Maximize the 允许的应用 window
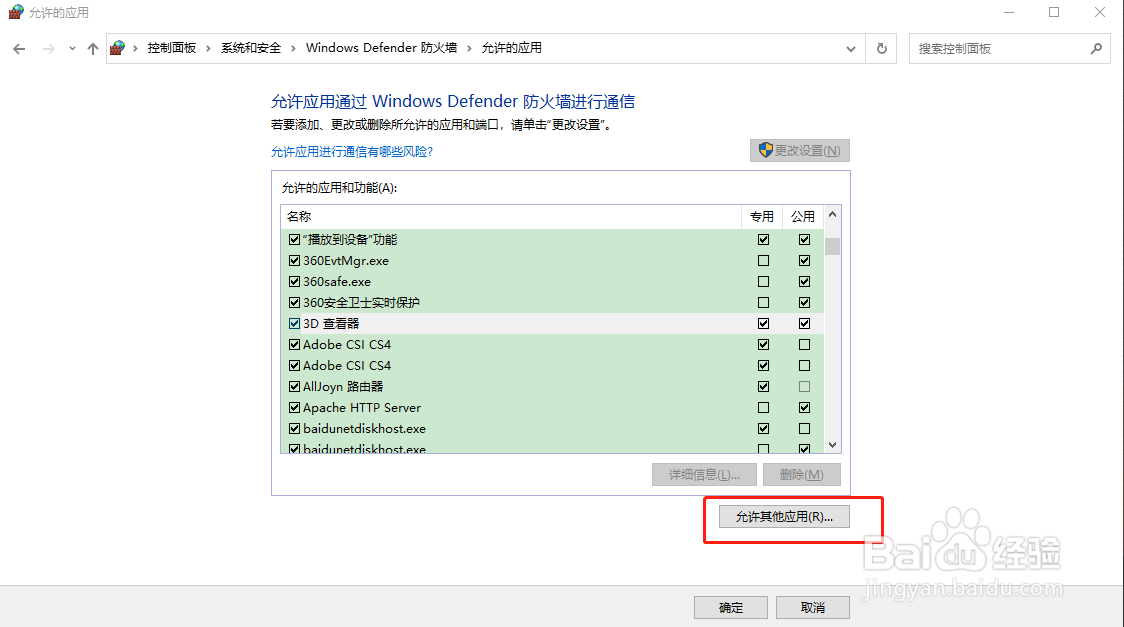The image size is (1124, 627). (1054, 12)
